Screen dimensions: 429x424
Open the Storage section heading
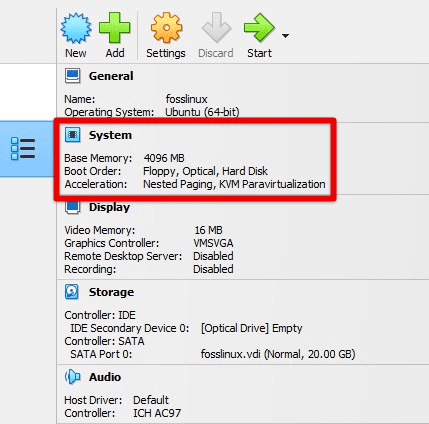pyautogui.click(x=111, y=292)
